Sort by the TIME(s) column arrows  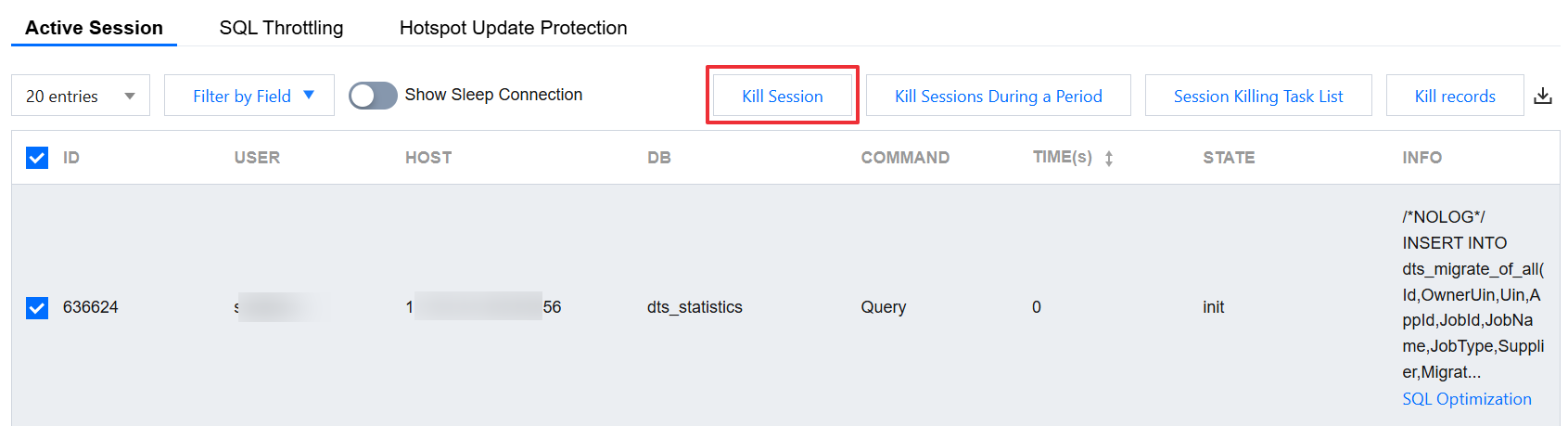1109,159
